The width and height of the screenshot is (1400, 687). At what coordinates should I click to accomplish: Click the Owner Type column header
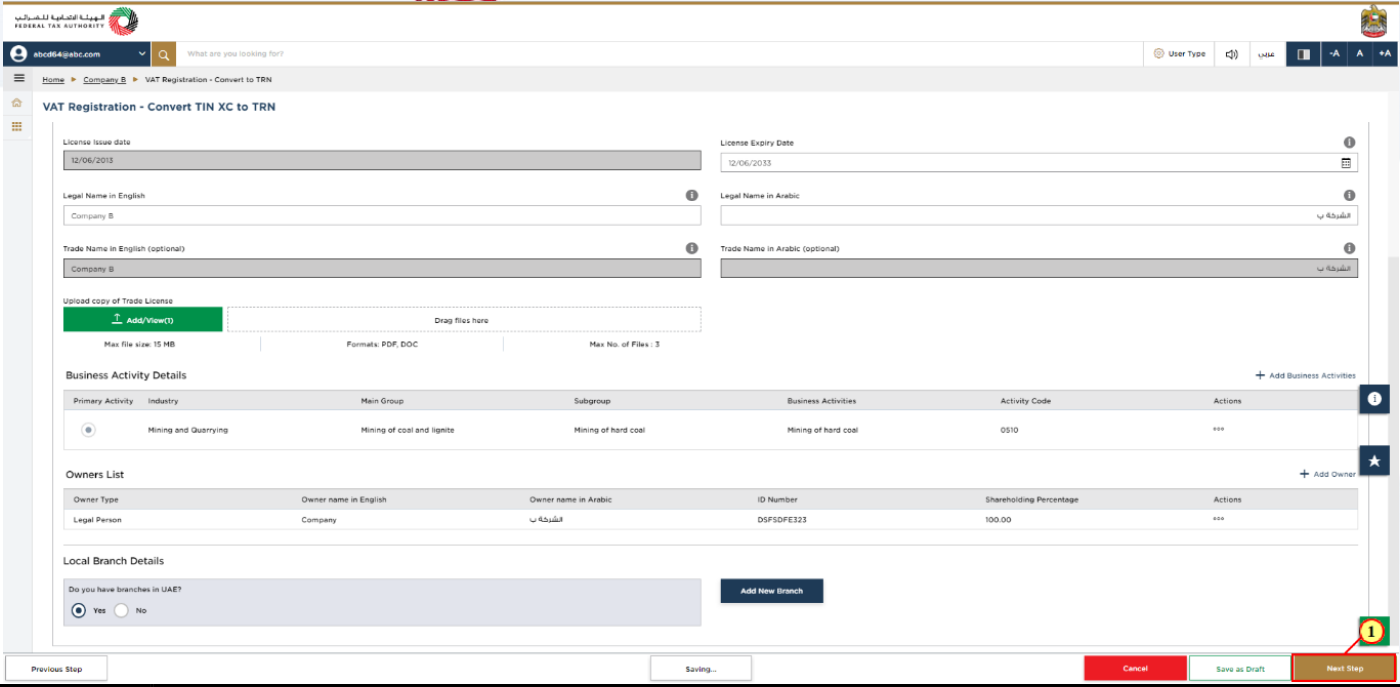pyautogui.click(x=96, y=499)
